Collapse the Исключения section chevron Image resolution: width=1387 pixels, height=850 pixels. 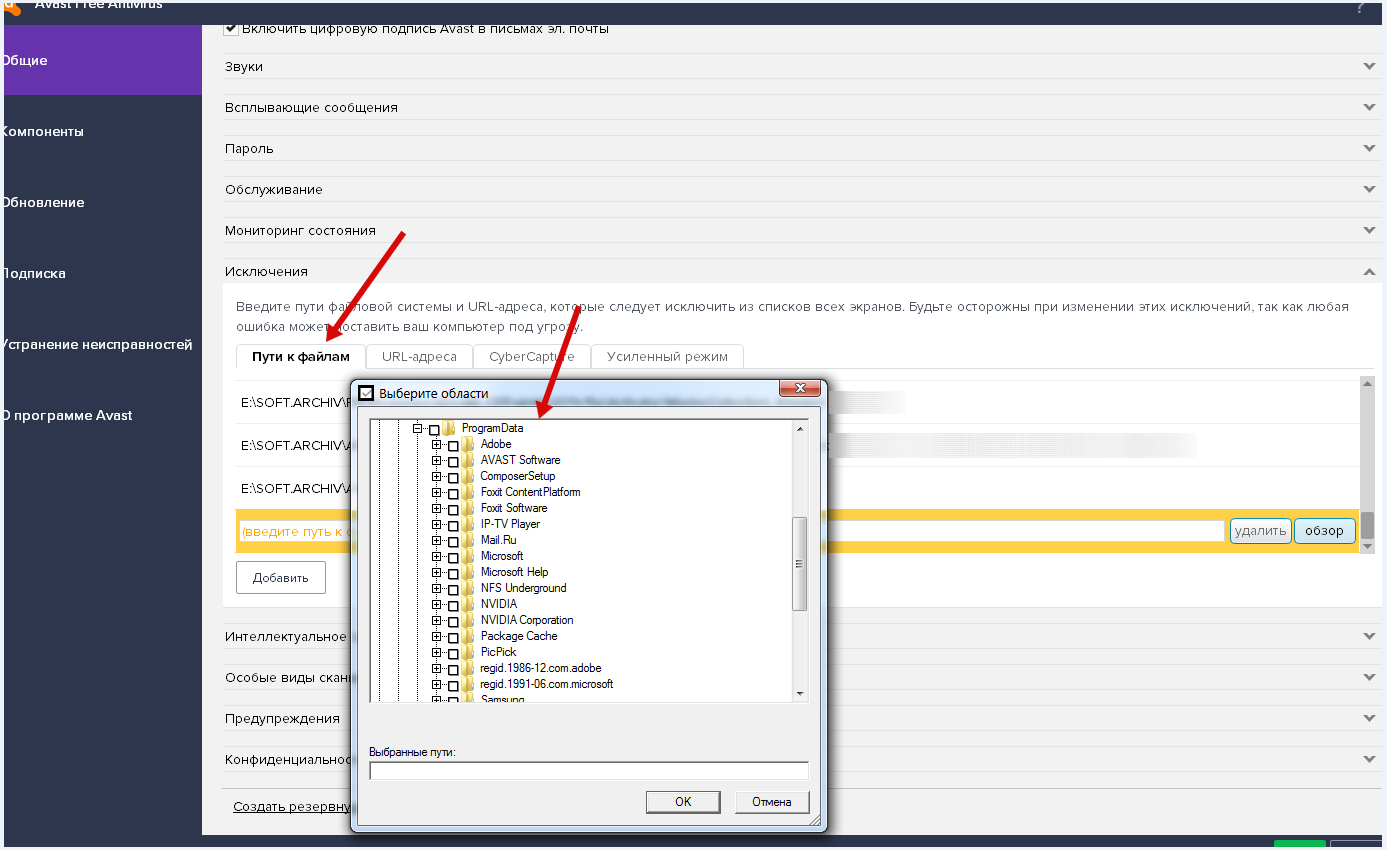click(1369, 271)
